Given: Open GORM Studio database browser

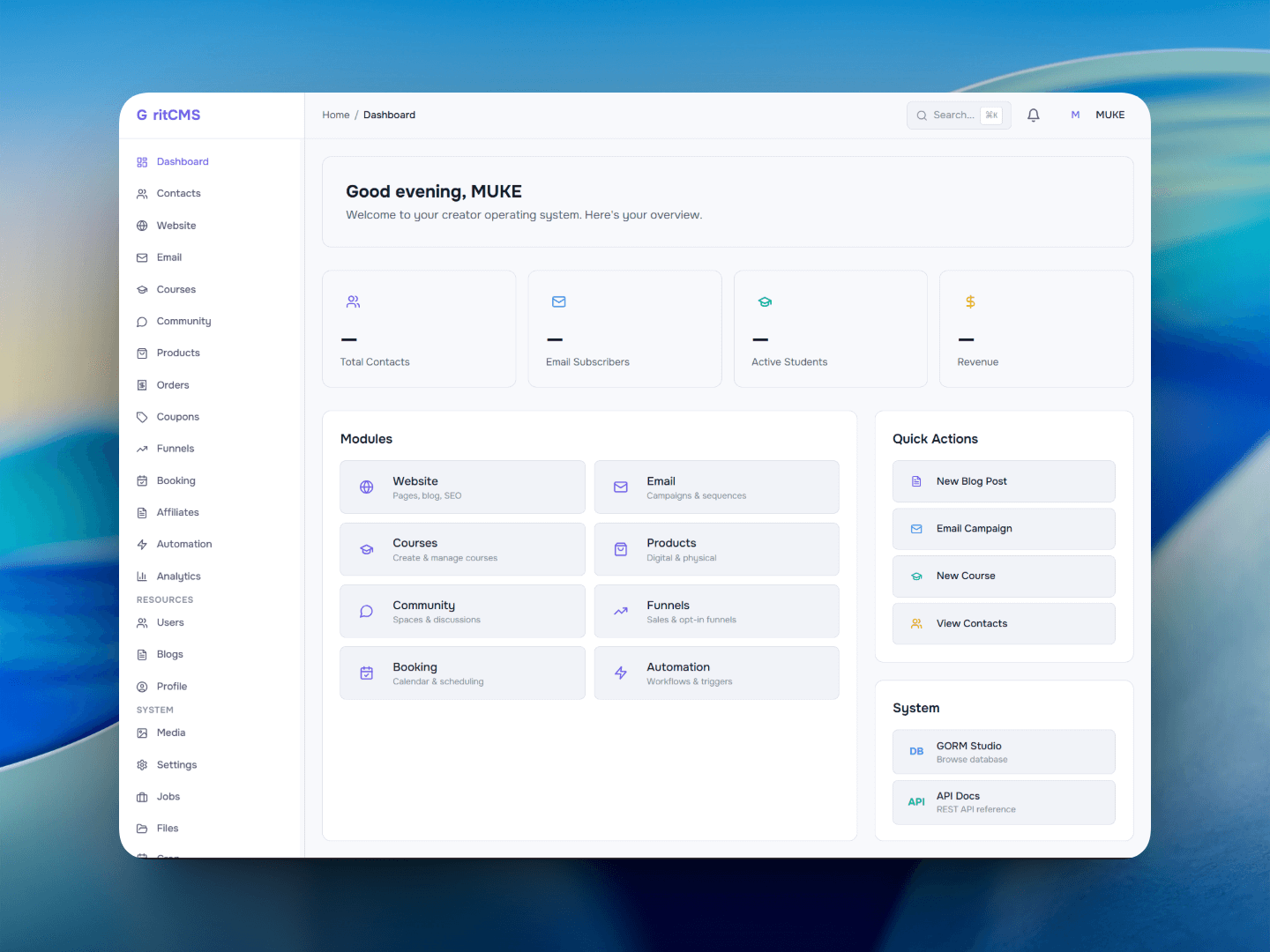Looking at the screenshot, I should (1004, 752).
